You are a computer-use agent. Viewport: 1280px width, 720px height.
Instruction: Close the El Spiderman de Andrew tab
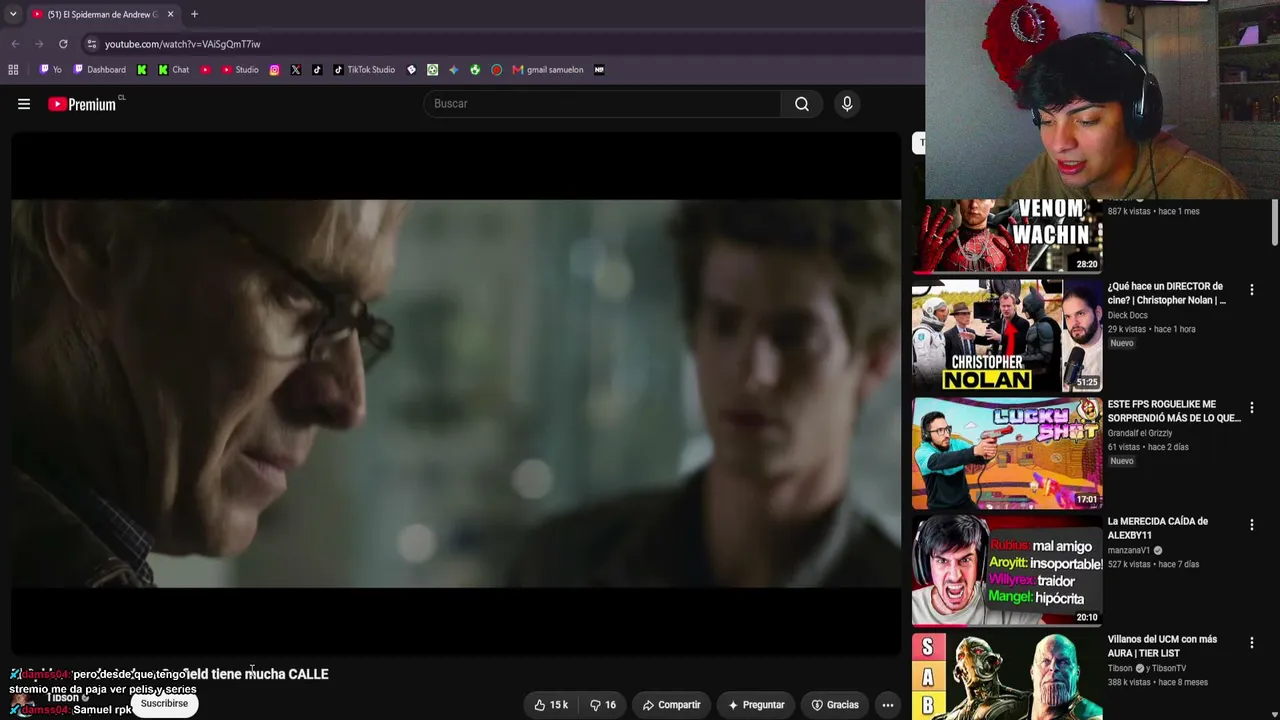point(170,14)
